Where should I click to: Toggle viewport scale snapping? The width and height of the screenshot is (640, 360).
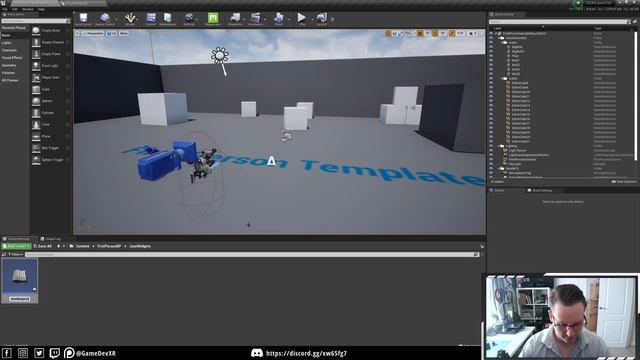452,33
